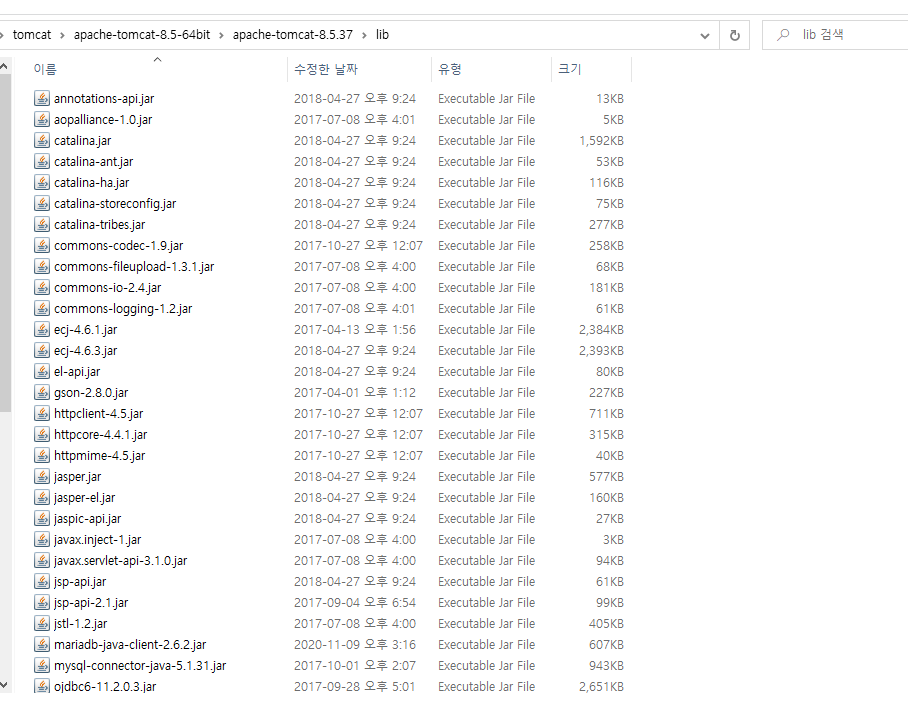Click Executable Jar File type of annotations-api.jar
The width and height of the screenshot is (908, 708).
tap(486, 98)
